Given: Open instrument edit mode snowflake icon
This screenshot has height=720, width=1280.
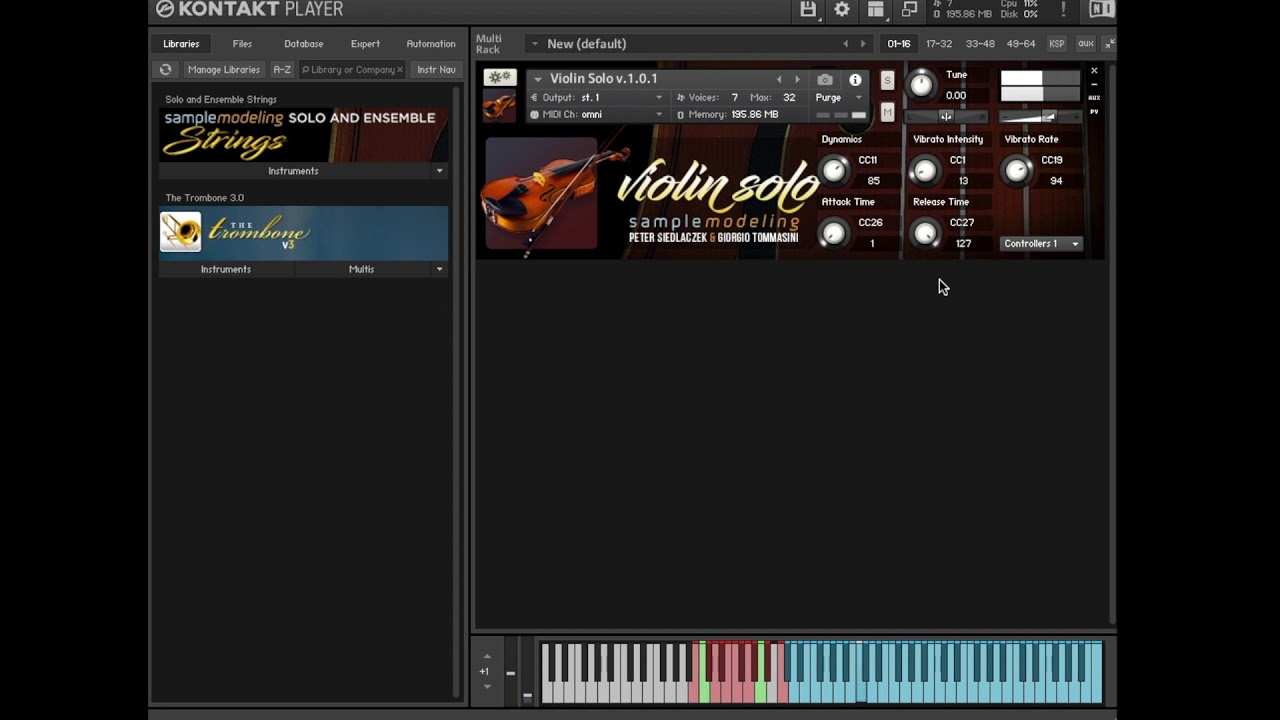Looking at the screenshot, I should pos(499,77).
